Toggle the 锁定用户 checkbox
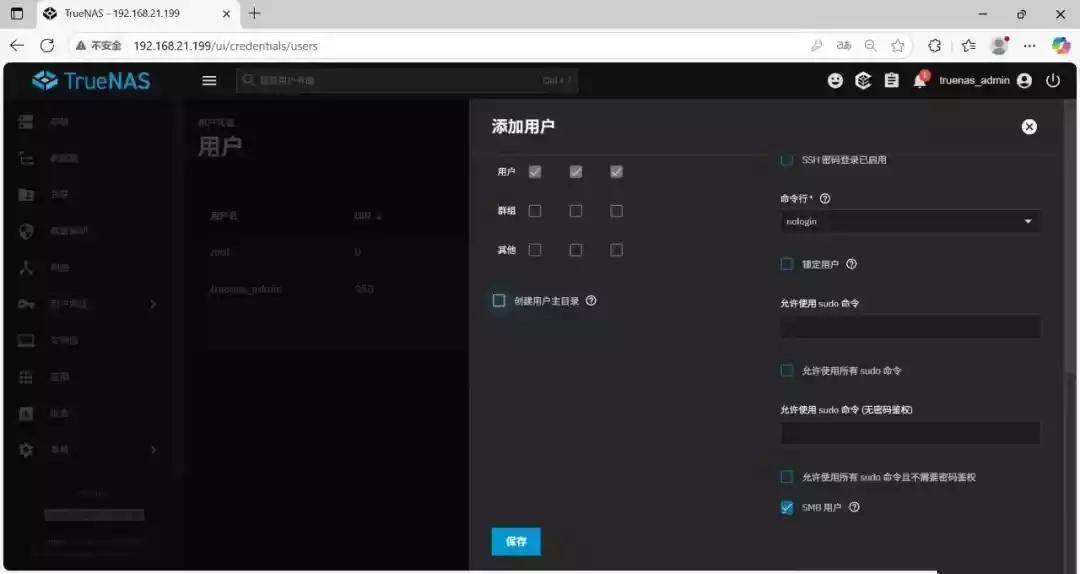The width and height of the screenshot is (1080, 574). coord(787,264)
